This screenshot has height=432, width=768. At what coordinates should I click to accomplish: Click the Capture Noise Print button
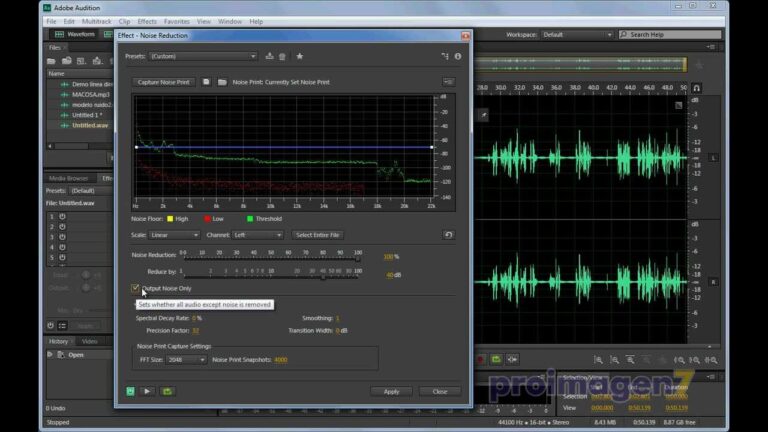(164, 82)
